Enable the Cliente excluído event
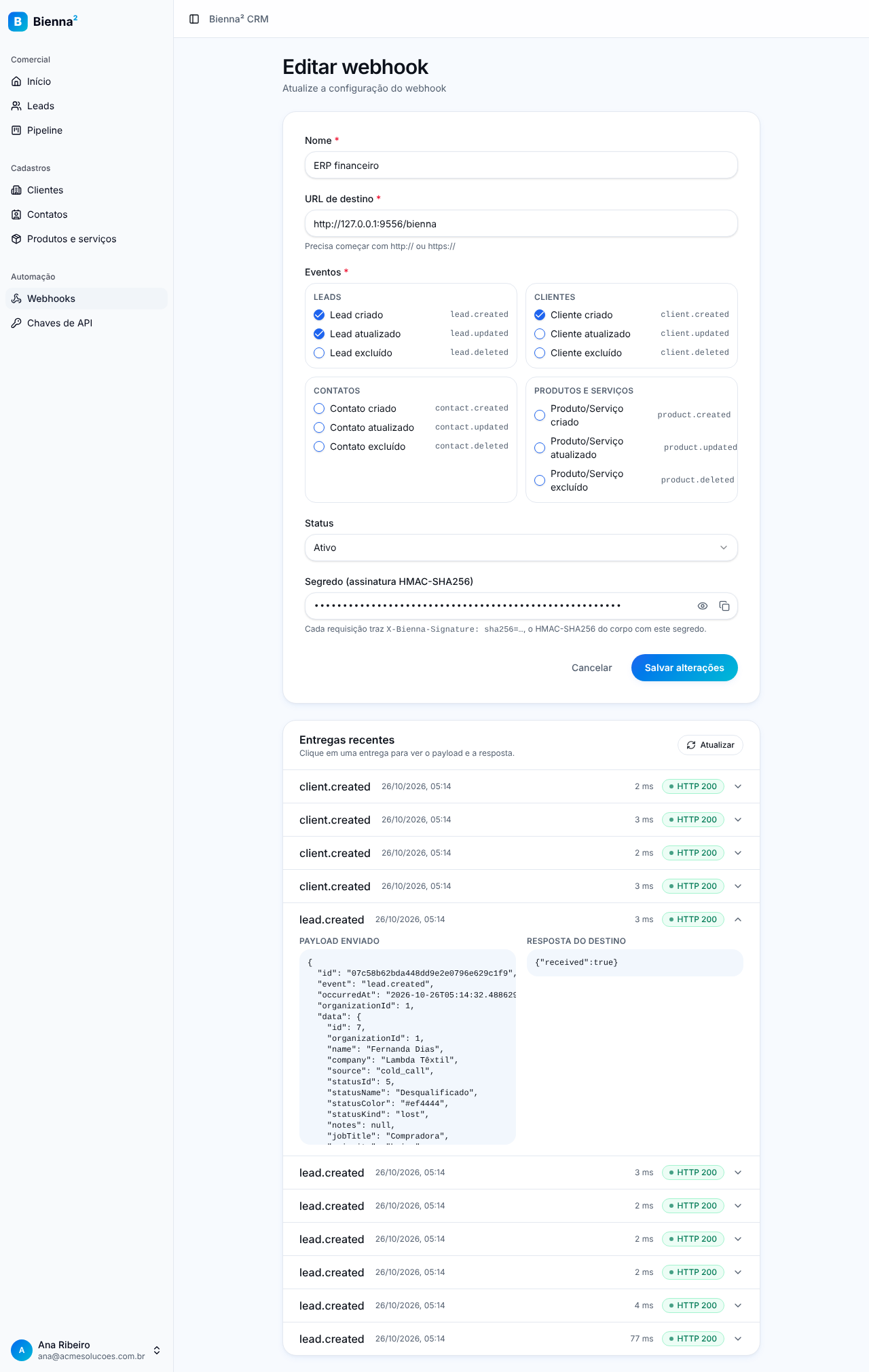869x1372 pixels. coord(540,353)
